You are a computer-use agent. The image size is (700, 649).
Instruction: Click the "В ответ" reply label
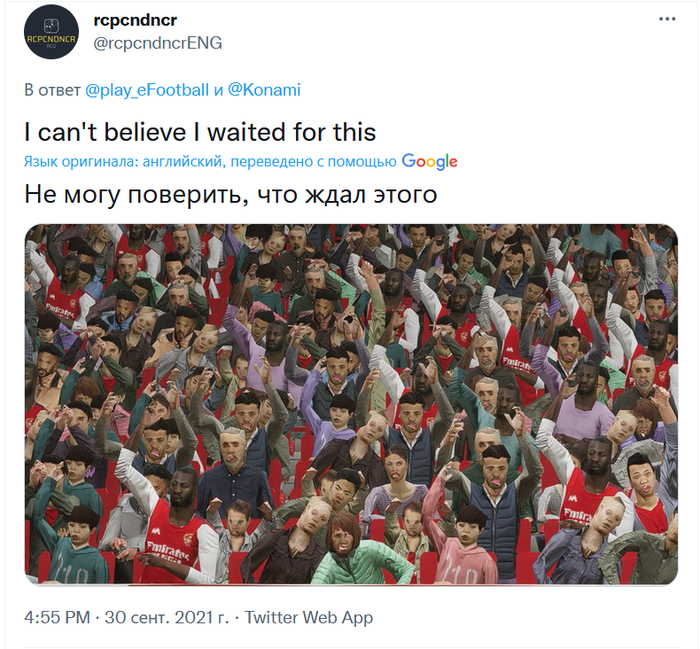click(x=52, y=90)
